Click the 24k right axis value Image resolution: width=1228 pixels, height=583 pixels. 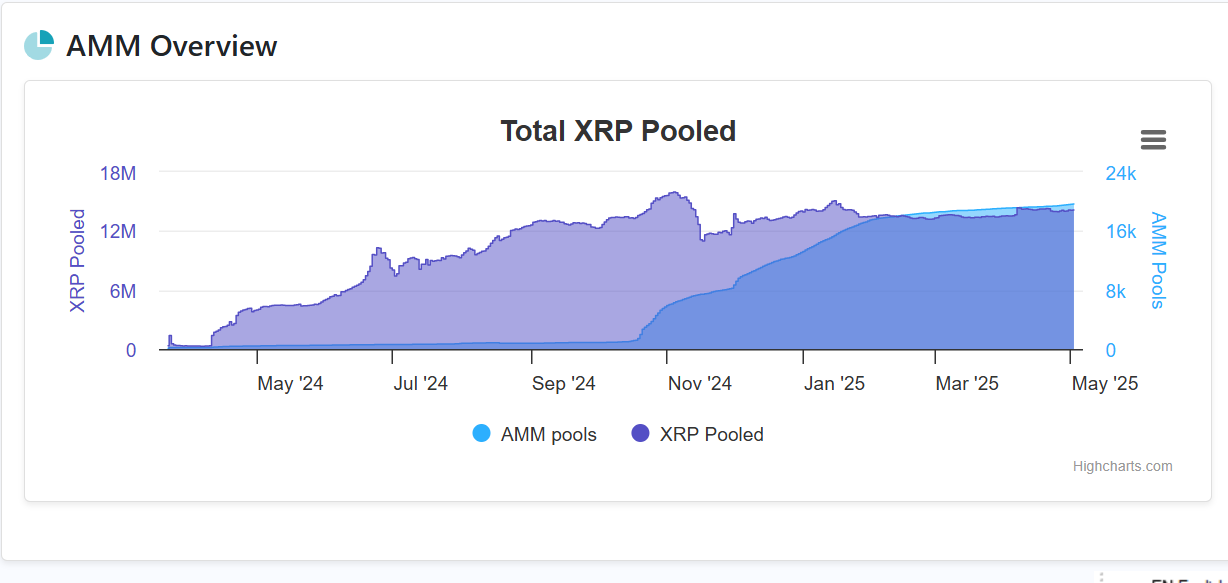(x=1120, y=173)
